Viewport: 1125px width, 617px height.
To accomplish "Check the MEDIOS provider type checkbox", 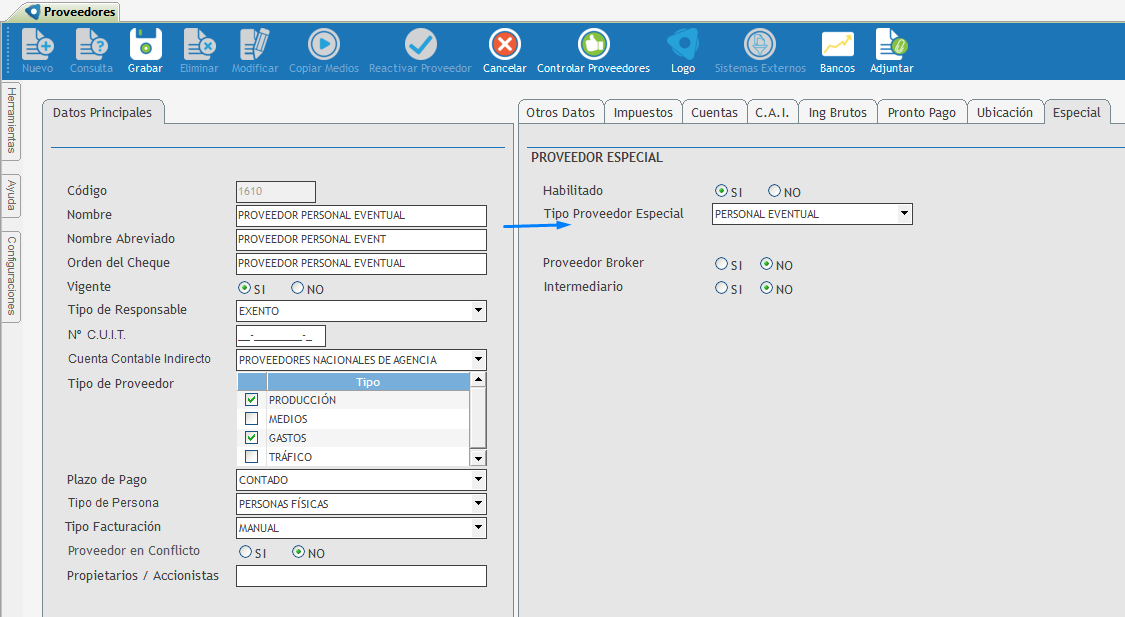I will click(x=252, y=419).
